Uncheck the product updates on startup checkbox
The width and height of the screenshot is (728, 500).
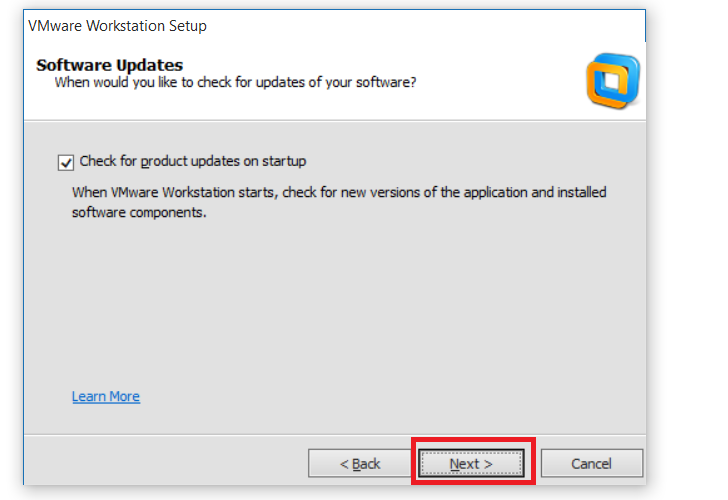(67, 162)
